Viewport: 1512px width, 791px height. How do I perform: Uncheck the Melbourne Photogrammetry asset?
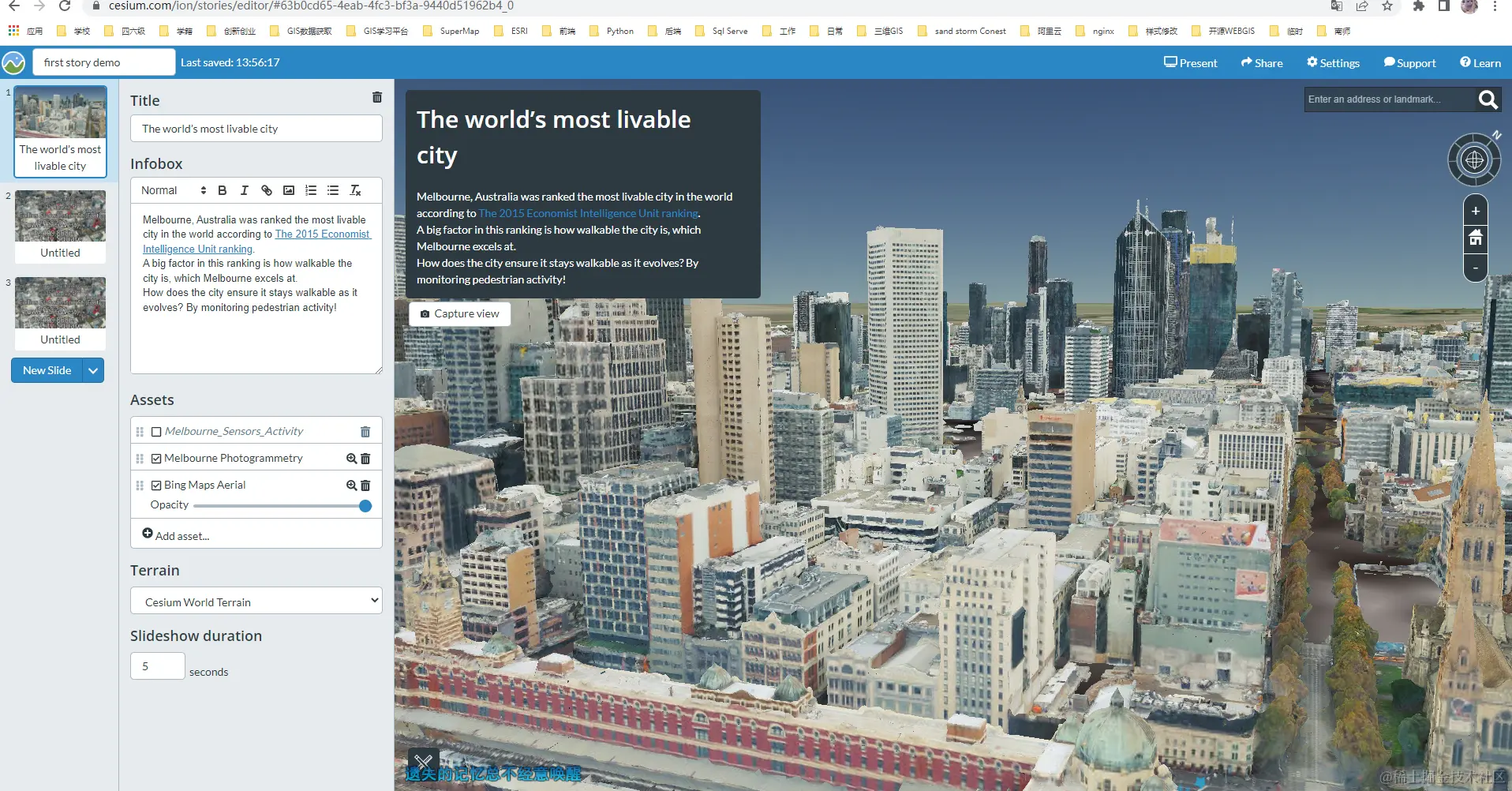coord(156,459)
